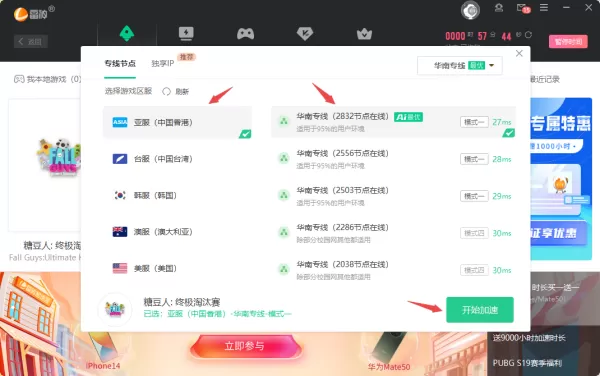This screenshot has height=376, width=600.
Task: Open 模式一 mode selector on the 29ms node
Action: (474, 196)
